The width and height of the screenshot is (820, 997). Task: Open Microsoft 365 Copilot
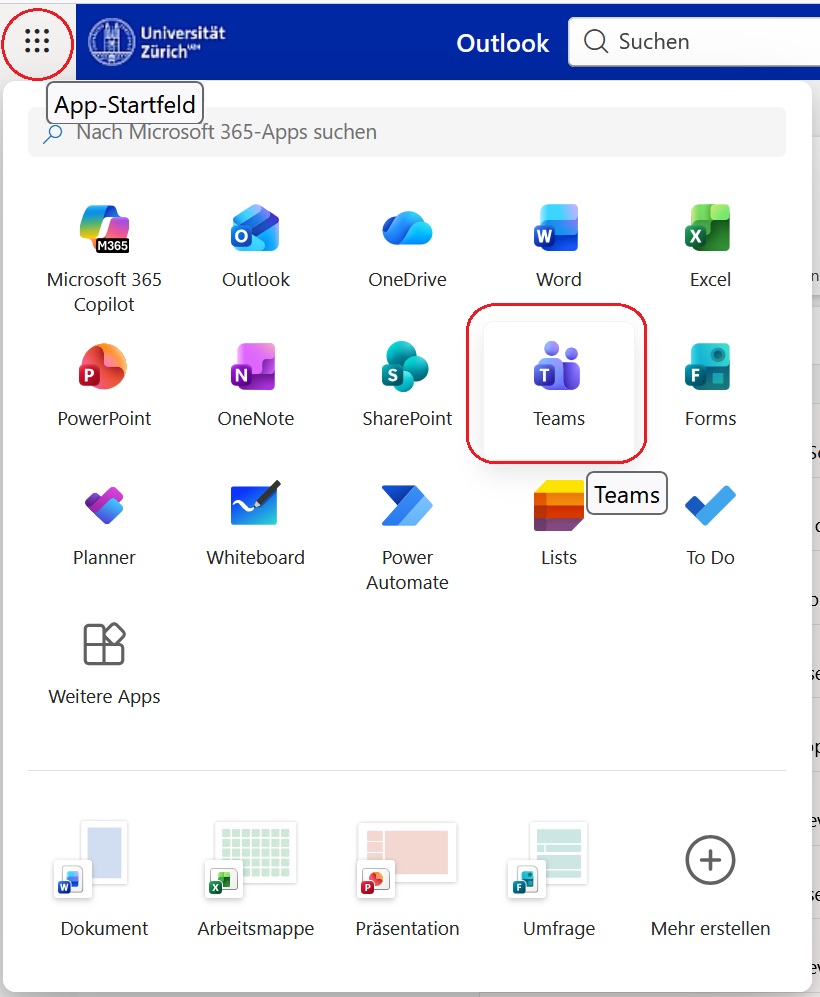(x=104, y=240)
